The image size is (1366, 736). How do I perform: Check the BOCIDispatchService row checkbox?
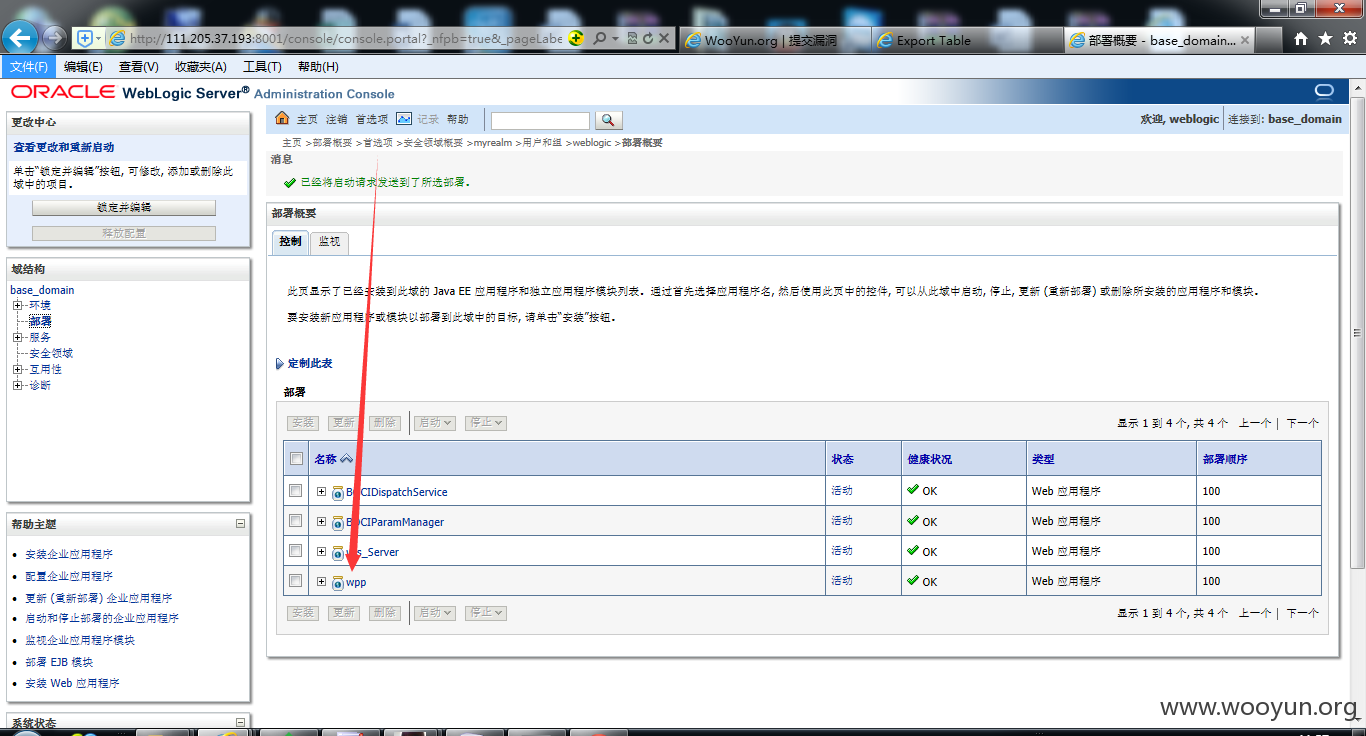(x=295, y=491)
